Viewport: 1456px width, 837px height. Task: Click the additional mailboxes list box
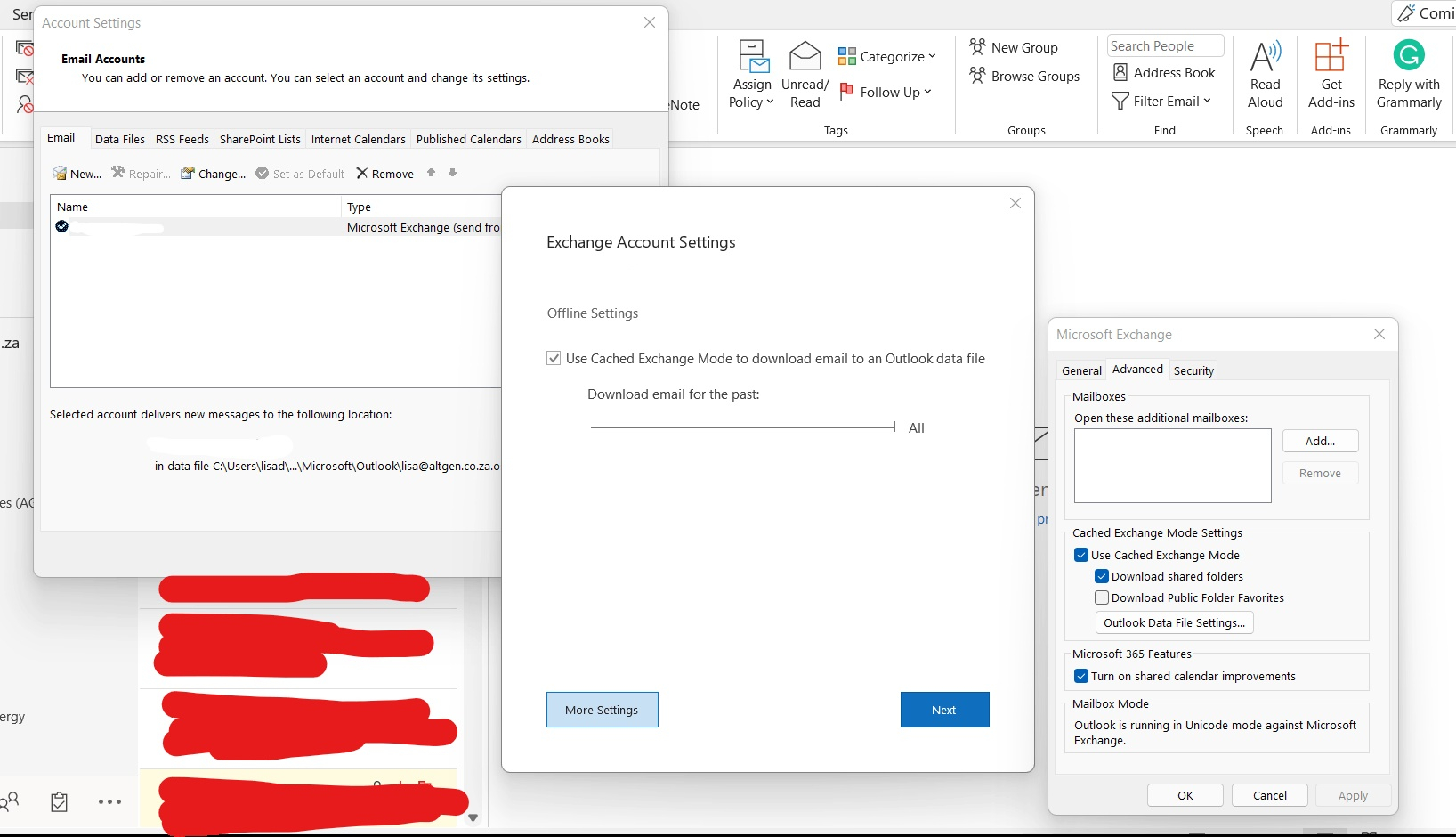click(1173, 466)
